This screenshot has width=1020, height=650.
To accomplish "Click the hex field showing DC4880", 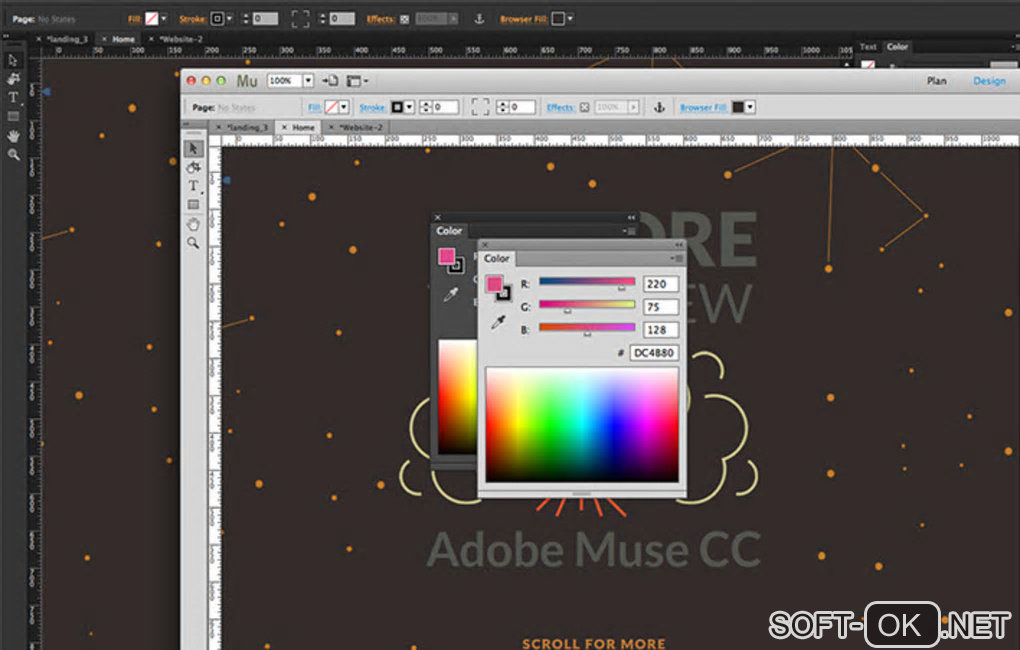I will point(654,353).
